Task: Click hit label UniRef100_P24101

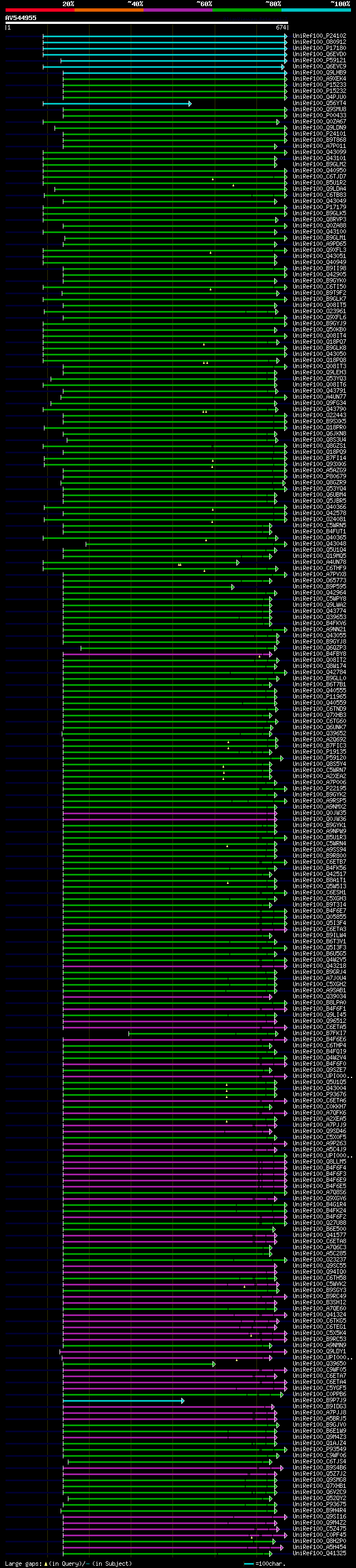Action: coord(319,134)
